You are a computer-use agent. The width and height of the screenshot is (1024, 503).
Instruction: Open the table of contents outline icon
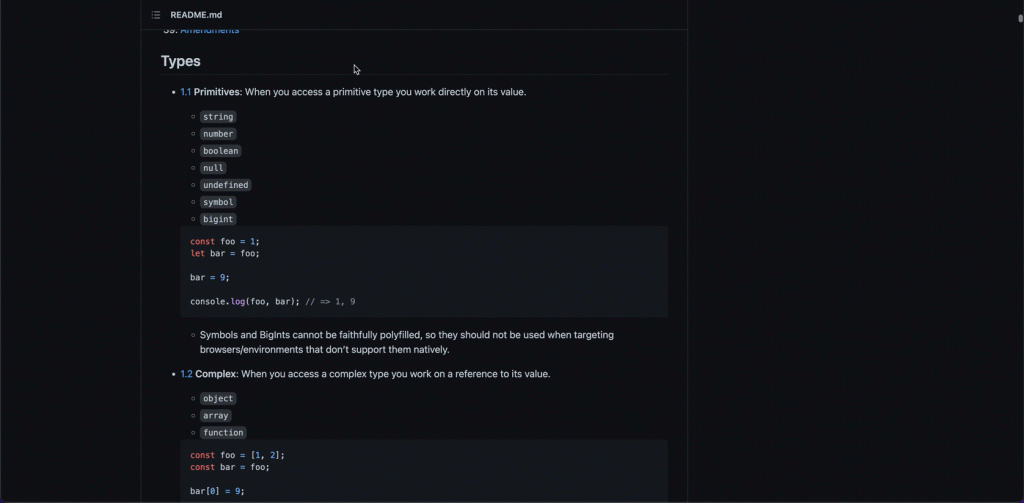point(155,15)
